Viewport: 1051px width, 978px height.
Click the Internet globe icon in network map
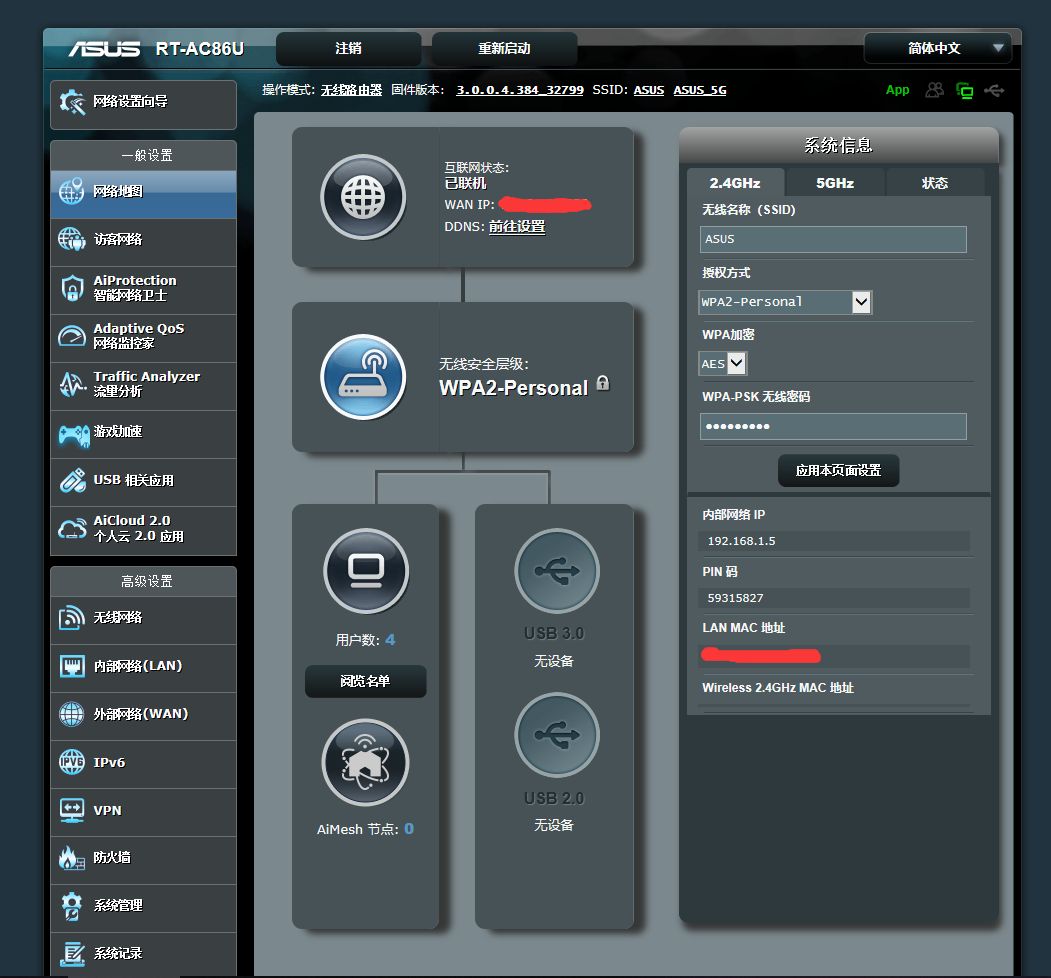pos(363,197)
